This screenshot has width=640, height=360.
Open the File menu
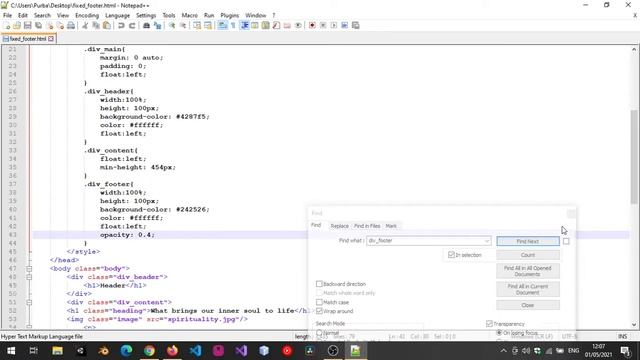tap(7, 15)
